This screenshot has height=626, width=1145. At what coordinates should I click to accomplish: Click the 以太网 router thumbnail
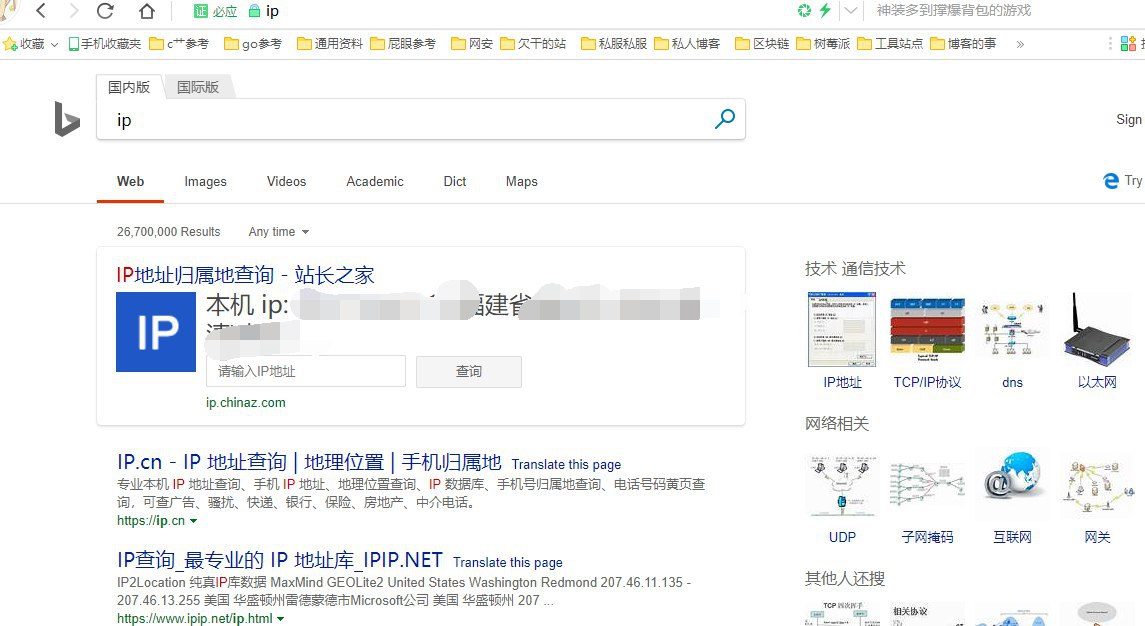[x=1097, y=328]
